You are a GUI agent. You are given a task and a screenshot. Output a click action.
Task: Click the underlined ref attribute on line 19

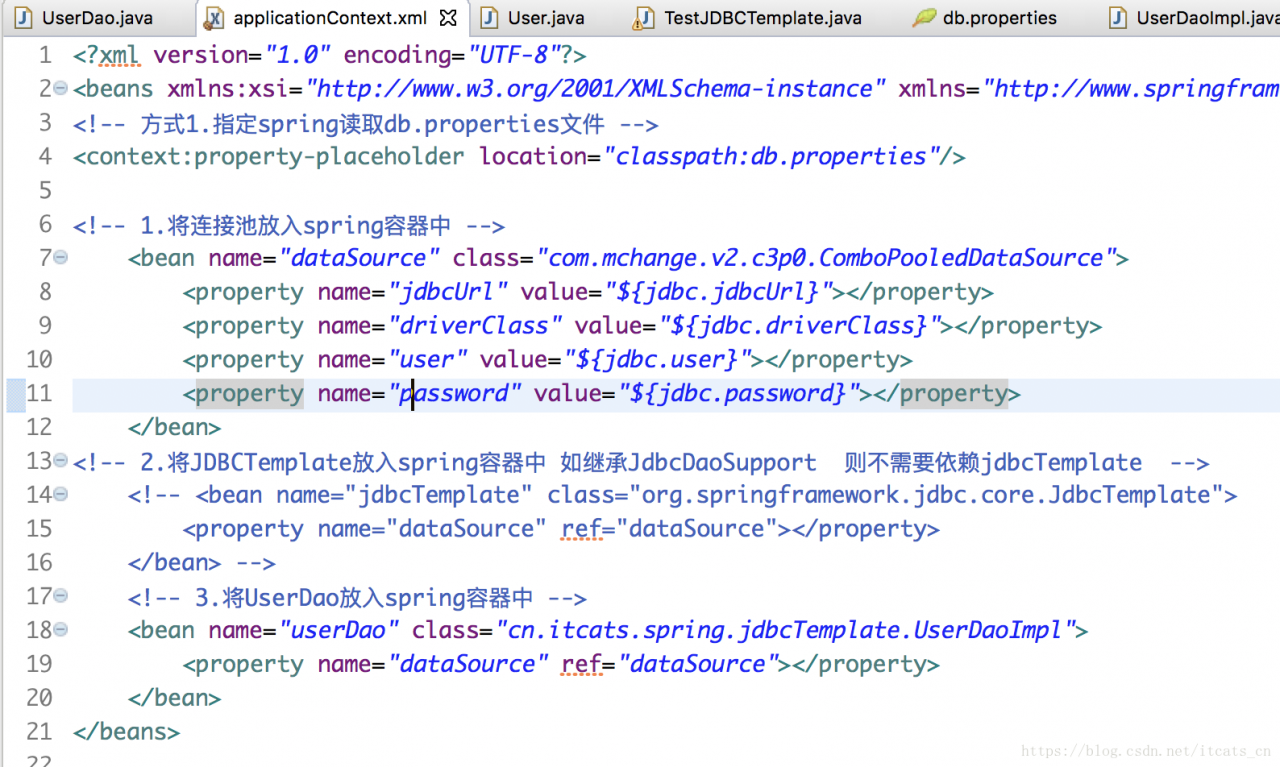coord(581,664)
